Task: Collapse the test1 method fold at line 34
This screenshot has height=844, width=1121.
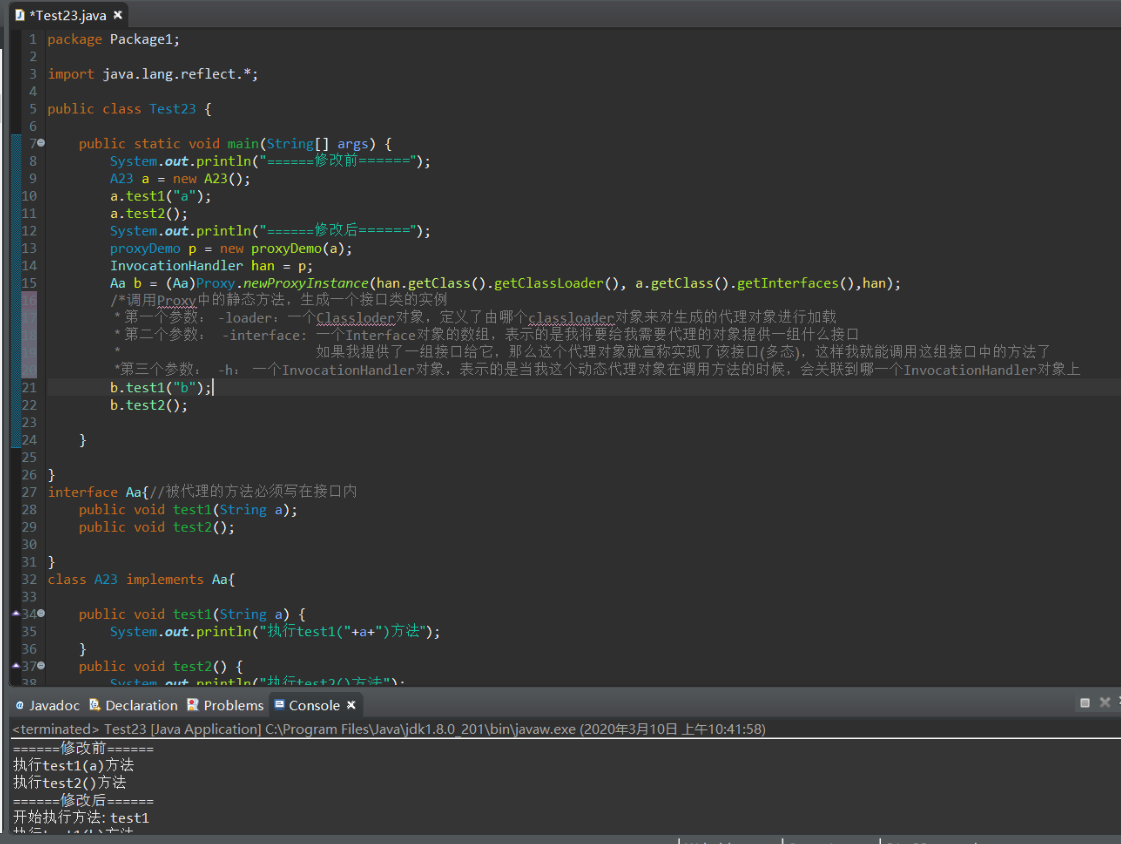Action: tap(41, 614)
